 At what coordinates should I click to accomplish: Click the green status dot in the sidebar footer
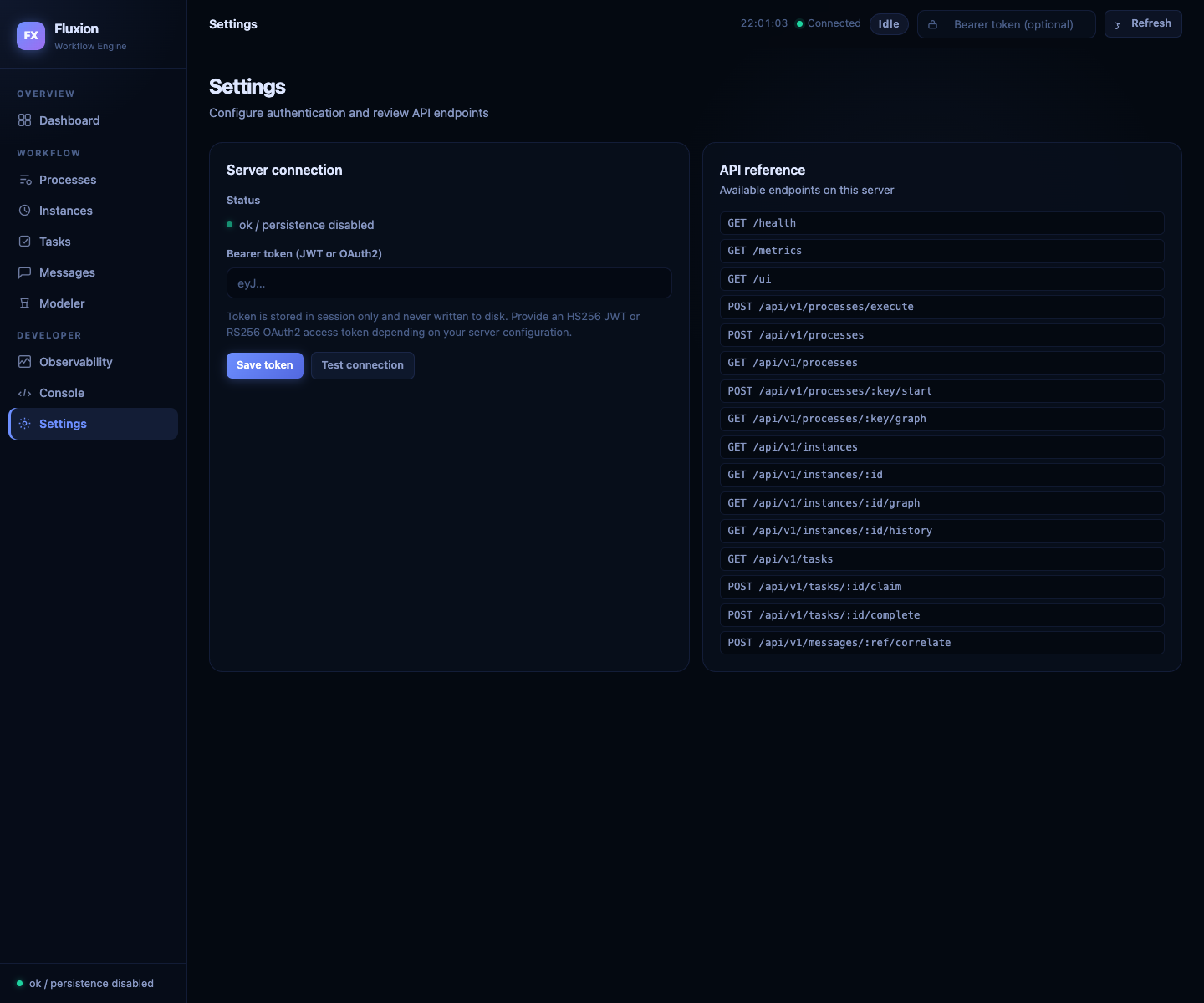click(x=20, y=983)
